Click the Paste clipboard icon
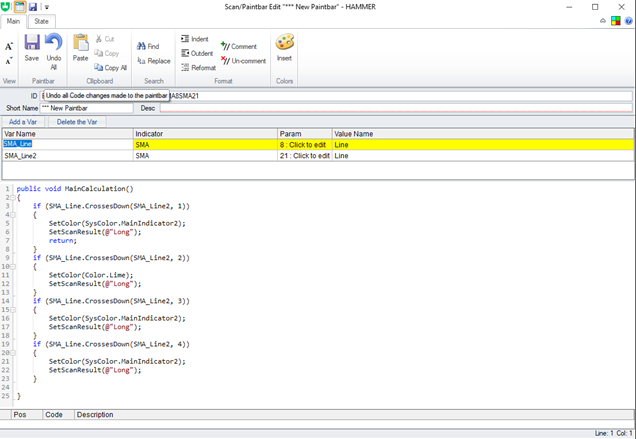 point(80,42)
